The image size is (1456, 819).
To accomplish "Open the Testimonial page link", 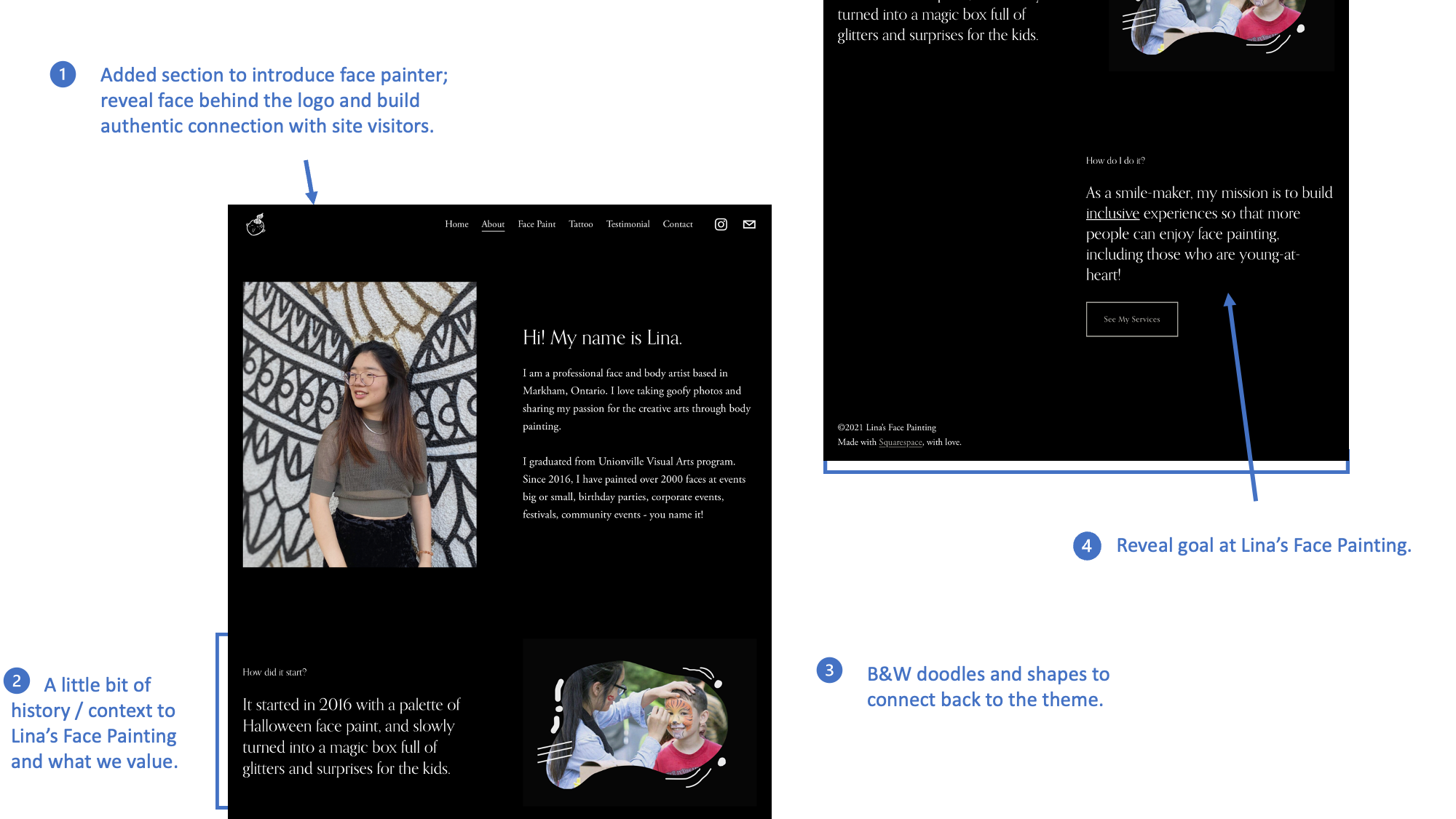I will (x=628, y=224).
